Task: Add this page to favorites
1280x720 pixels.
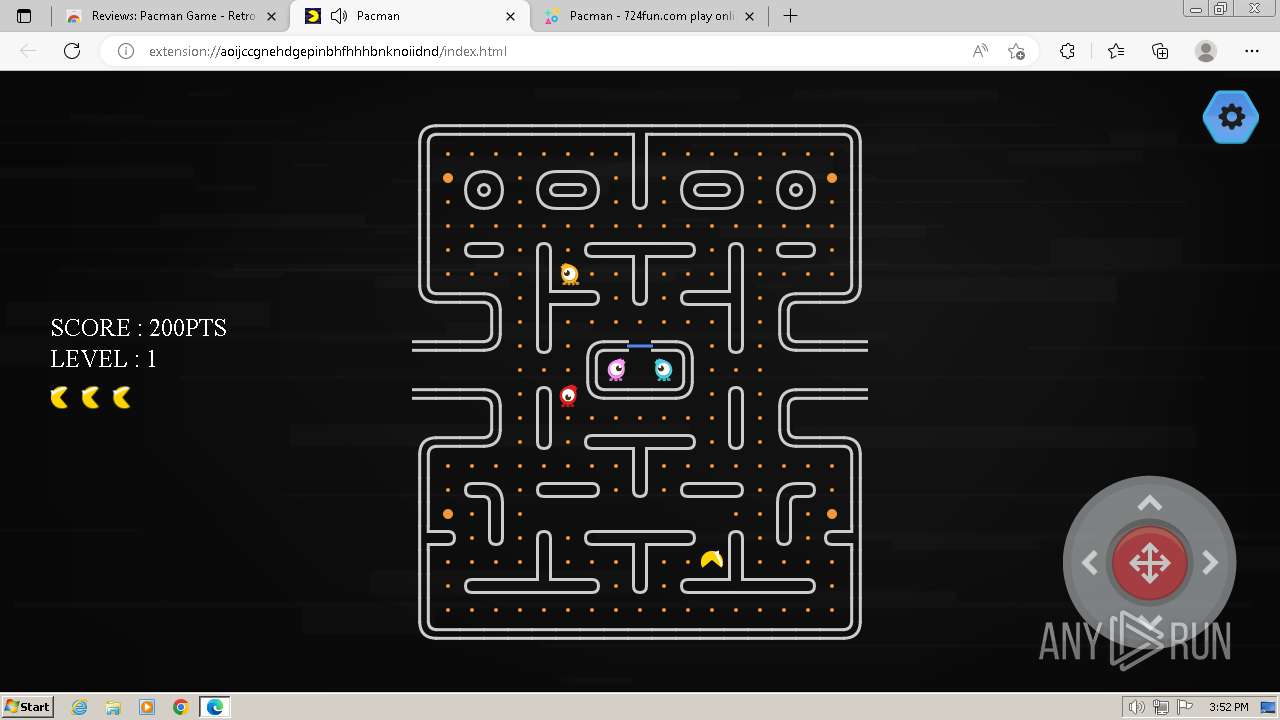Action: click(x=1016, y=51)
